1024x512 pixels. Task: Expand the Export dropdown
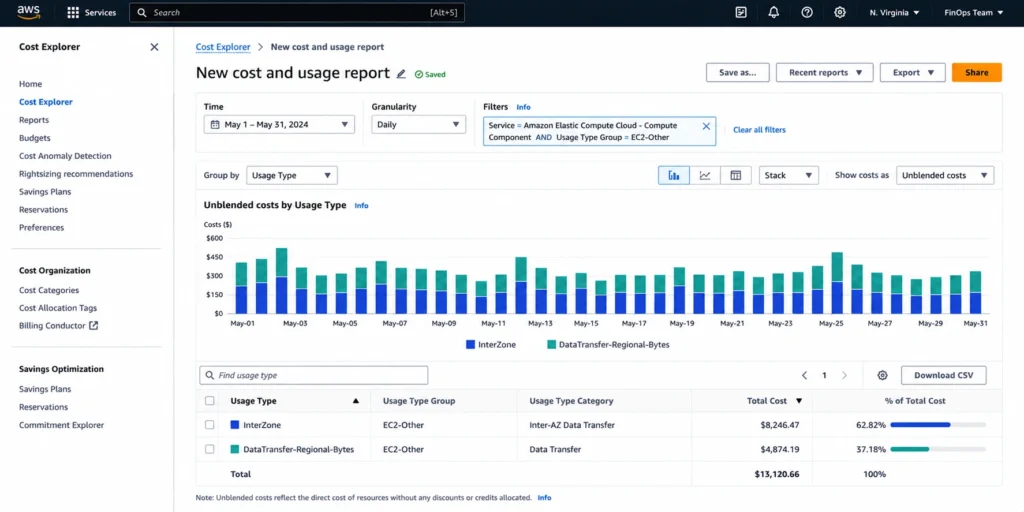pos(912,72)
